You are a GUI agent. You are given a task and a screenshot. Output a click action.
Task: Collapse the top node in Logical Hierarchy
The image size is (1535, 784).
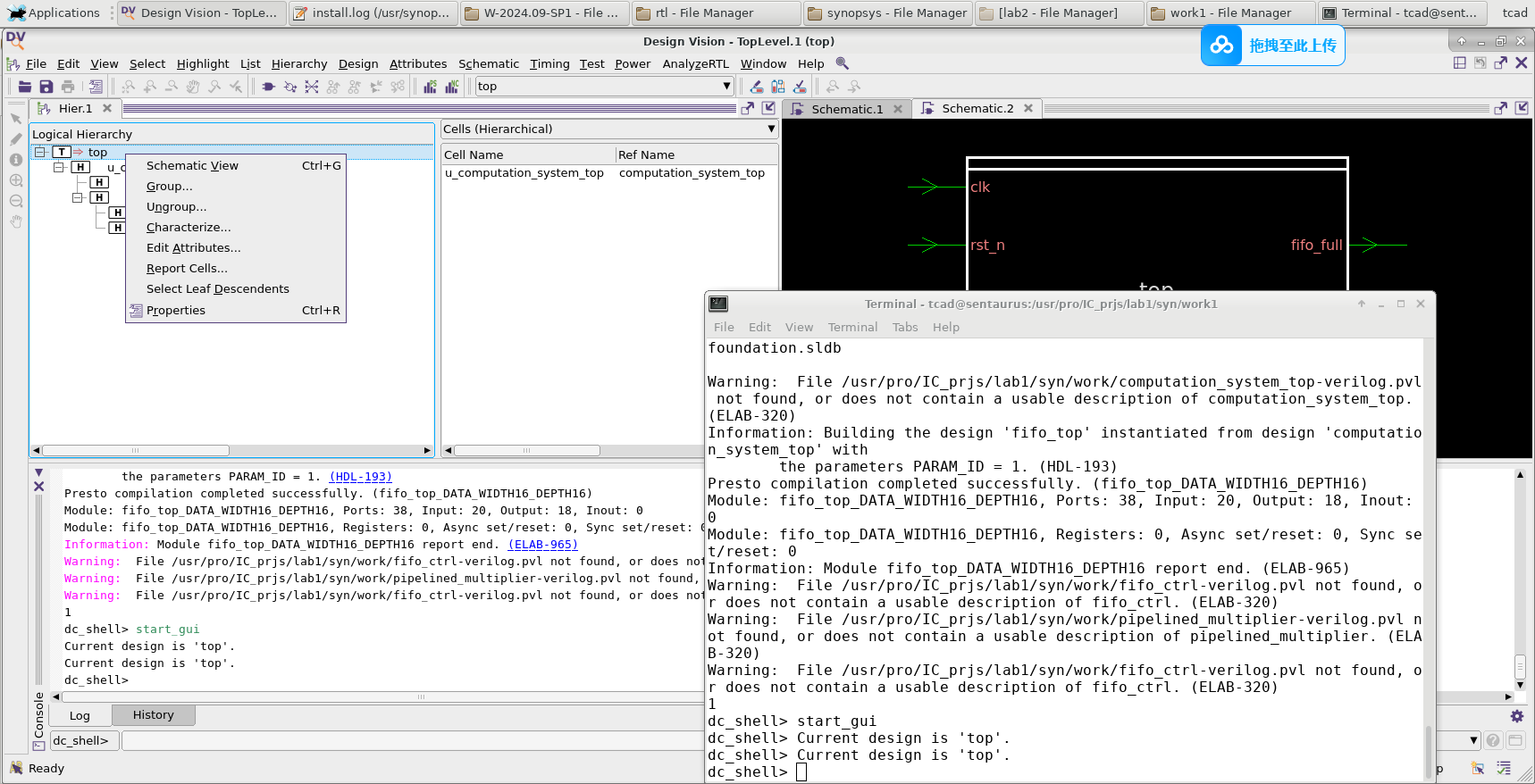point(40,152)
